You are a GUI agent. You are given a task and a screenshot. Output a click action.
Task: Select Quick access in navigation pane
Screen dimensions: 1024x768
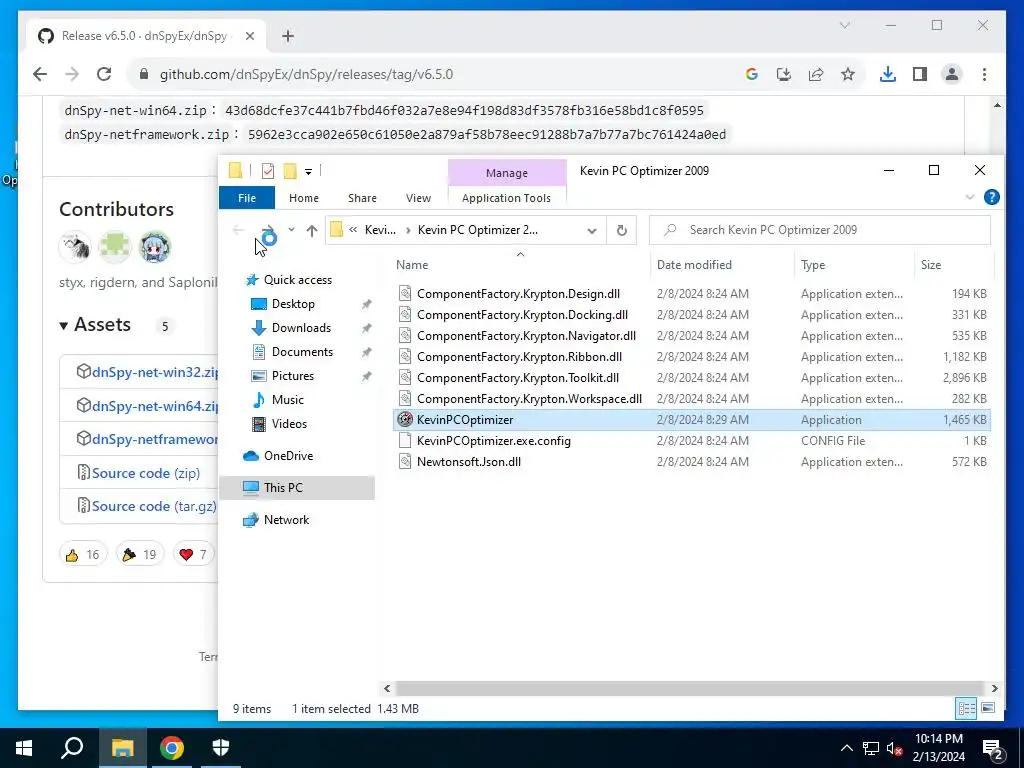(298, 280)
